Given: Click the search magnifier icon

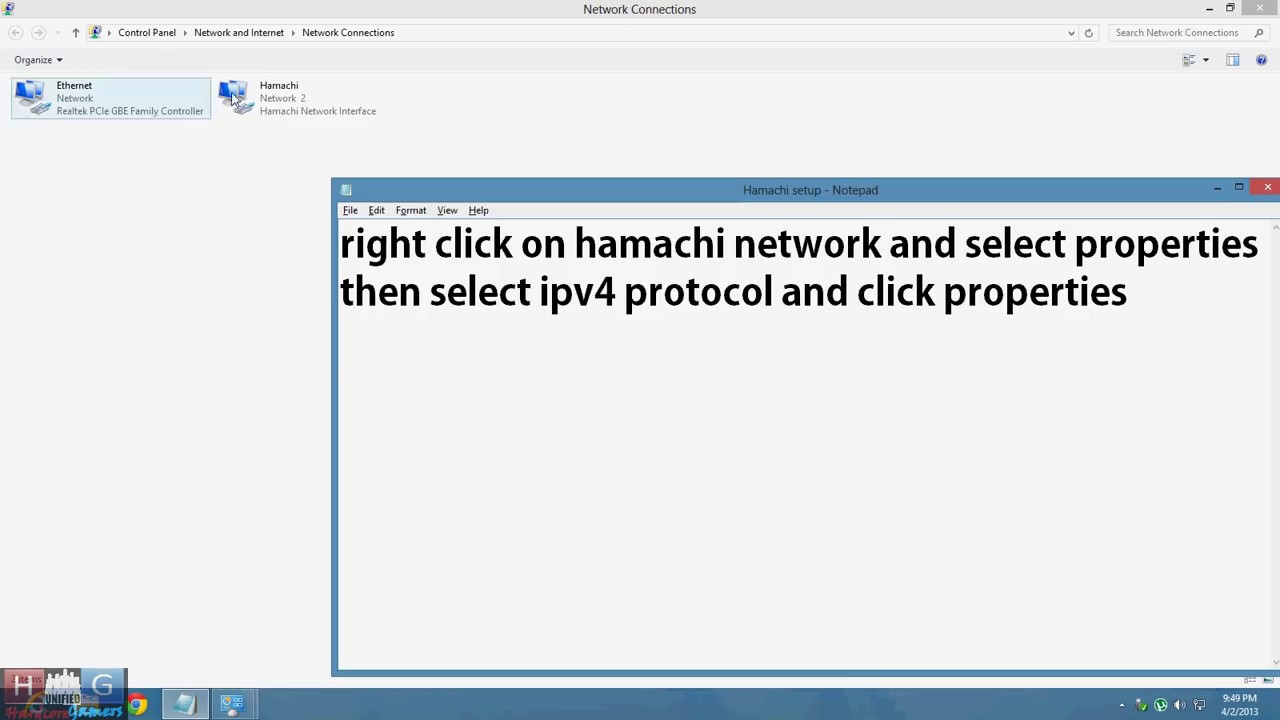Looking at the screenshot, I should [x=1259, y=33].
